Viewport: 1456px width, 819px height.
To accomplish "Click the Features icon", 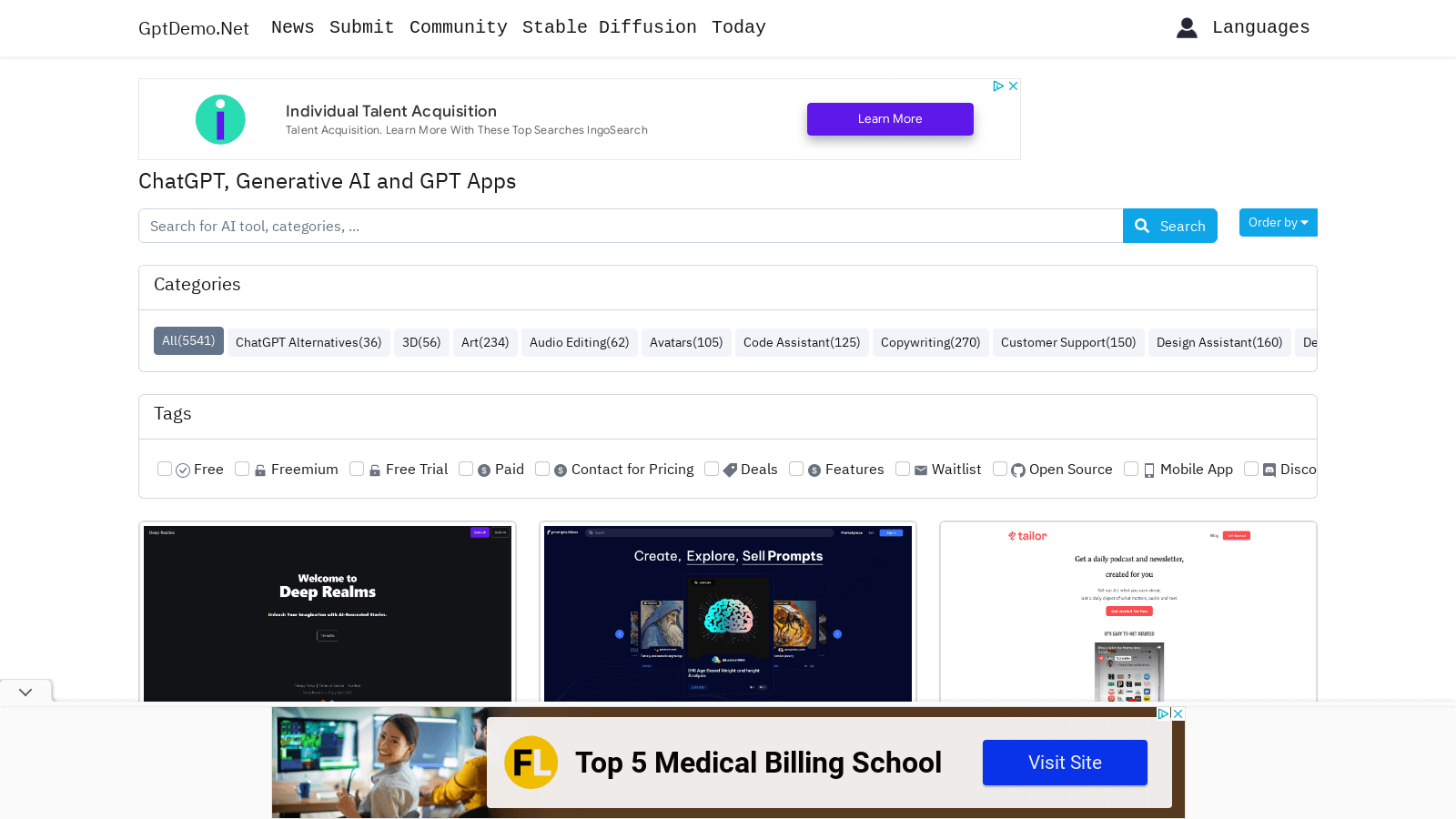I will point(814,470).
